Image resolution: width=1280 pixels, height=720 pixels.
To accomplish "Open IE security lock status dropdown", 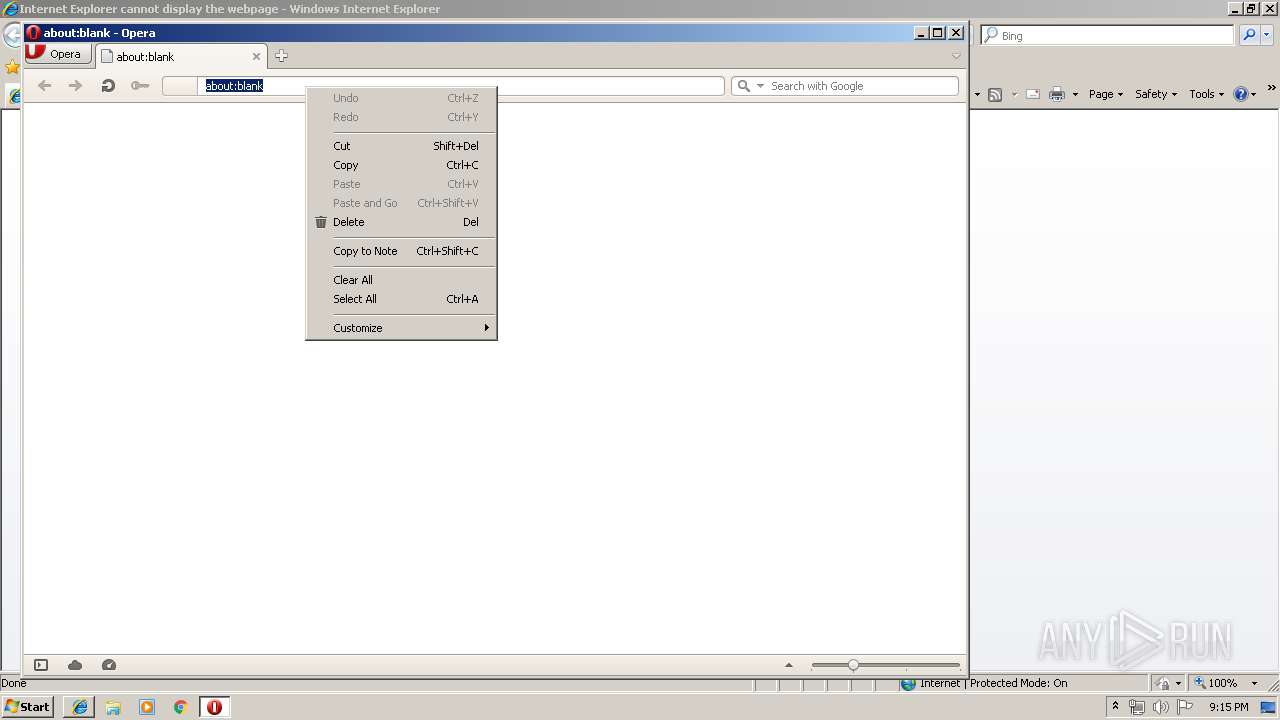I will [1168, 683].
